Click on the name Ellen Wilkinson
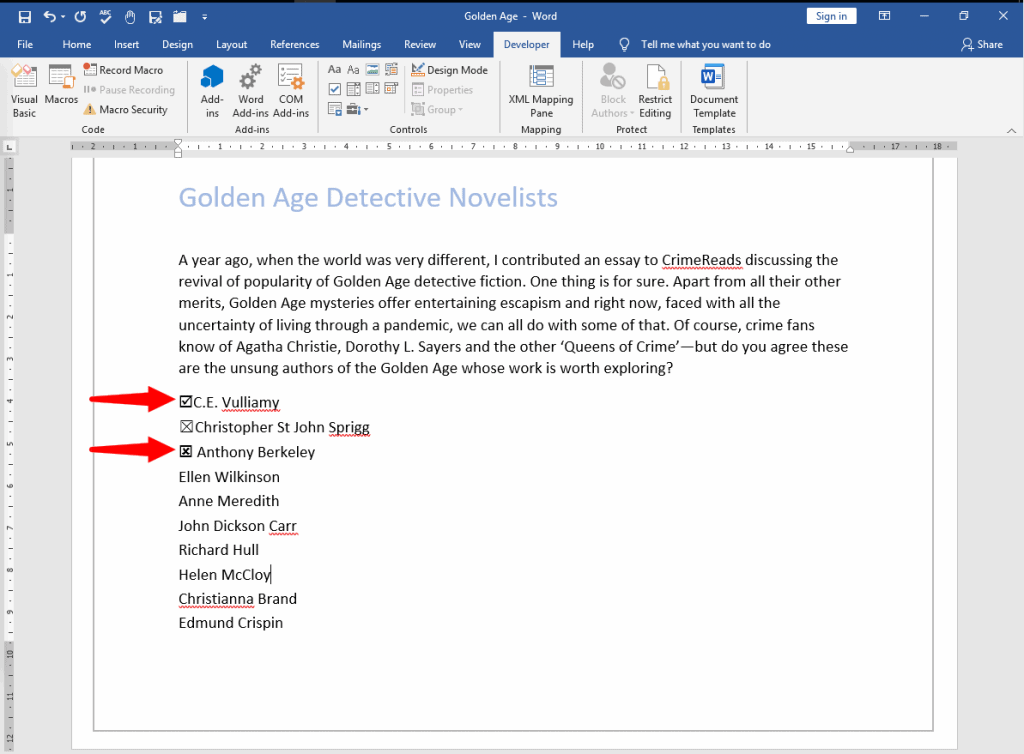The image size is (1024, 754). click(229, 477)
